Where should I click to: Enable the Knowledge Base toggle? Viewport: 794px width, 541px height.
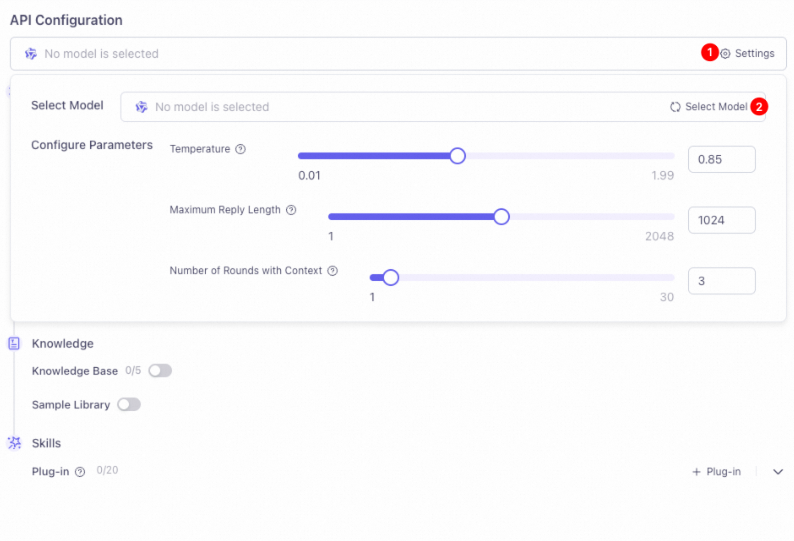click(160, 371)
